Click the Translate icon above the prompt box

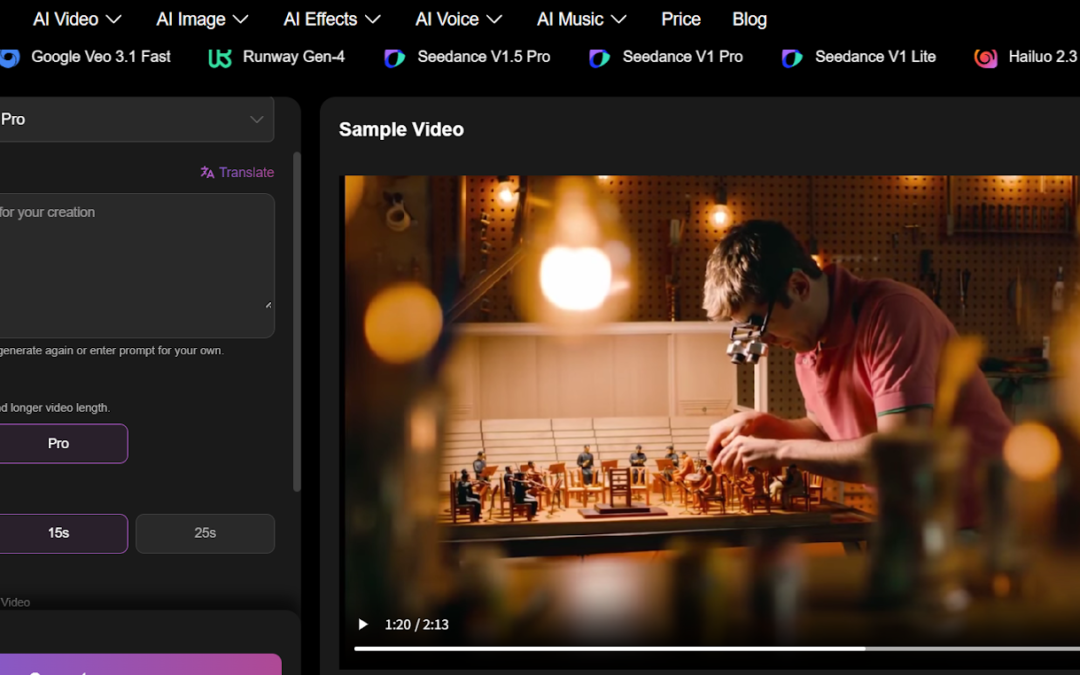coord(207,172)
